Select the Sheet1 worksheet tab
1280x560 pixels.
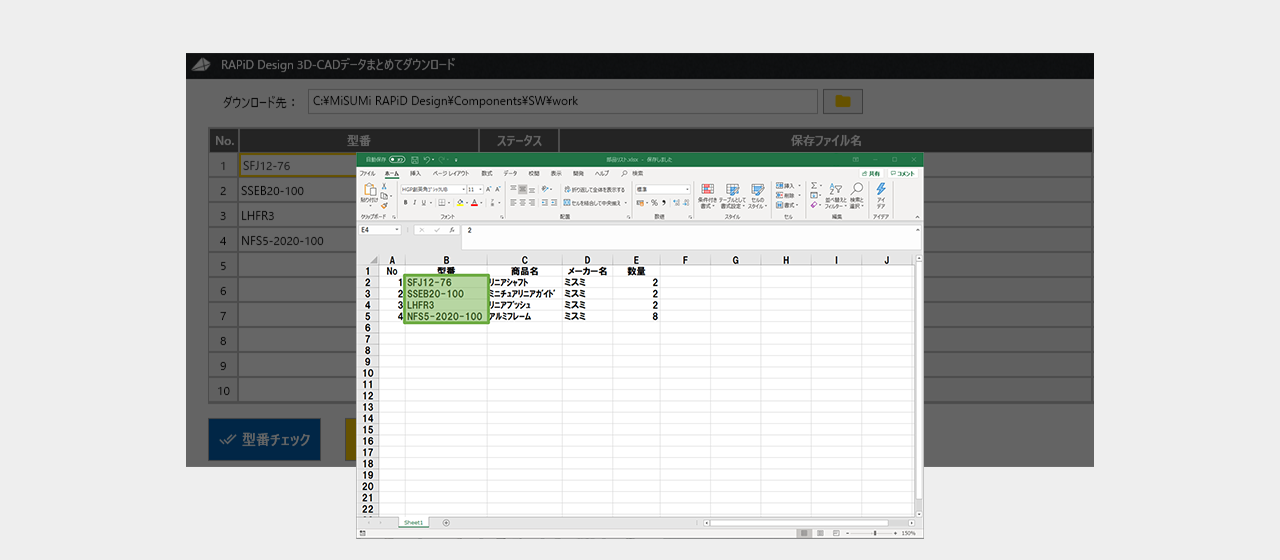point(413,522)
